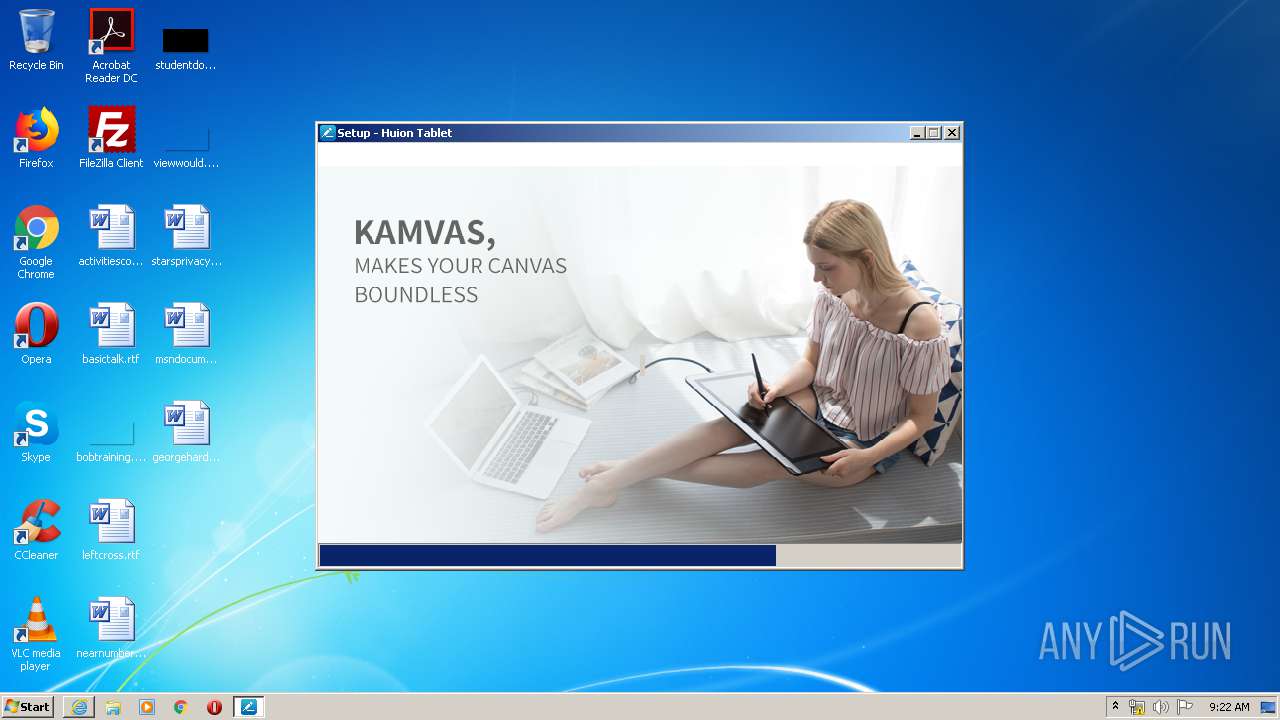Open the Windows Start menu
Image resolution: width=1280 pixels, height=720 pixels.
coord(27,707)
